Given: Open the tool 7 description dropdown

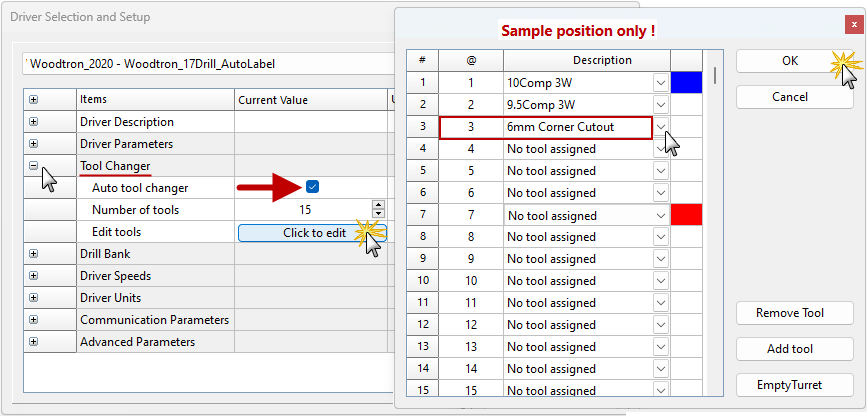Looking at the screenshot, I should pos(661,215).
